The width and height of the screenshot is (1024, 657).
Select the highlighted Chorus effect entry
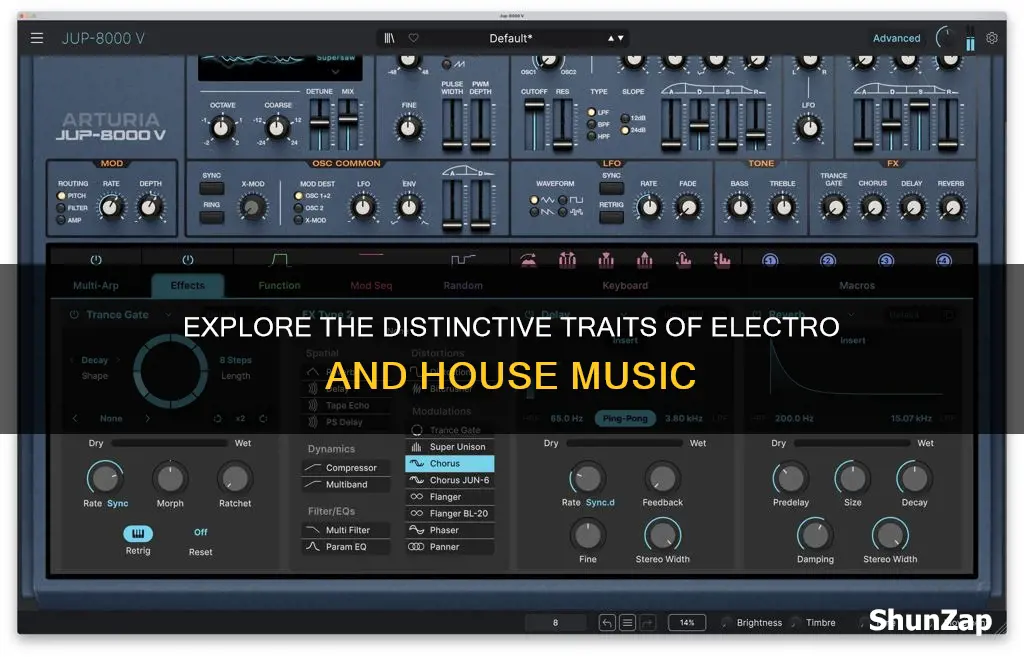click(x=449, y=464)
